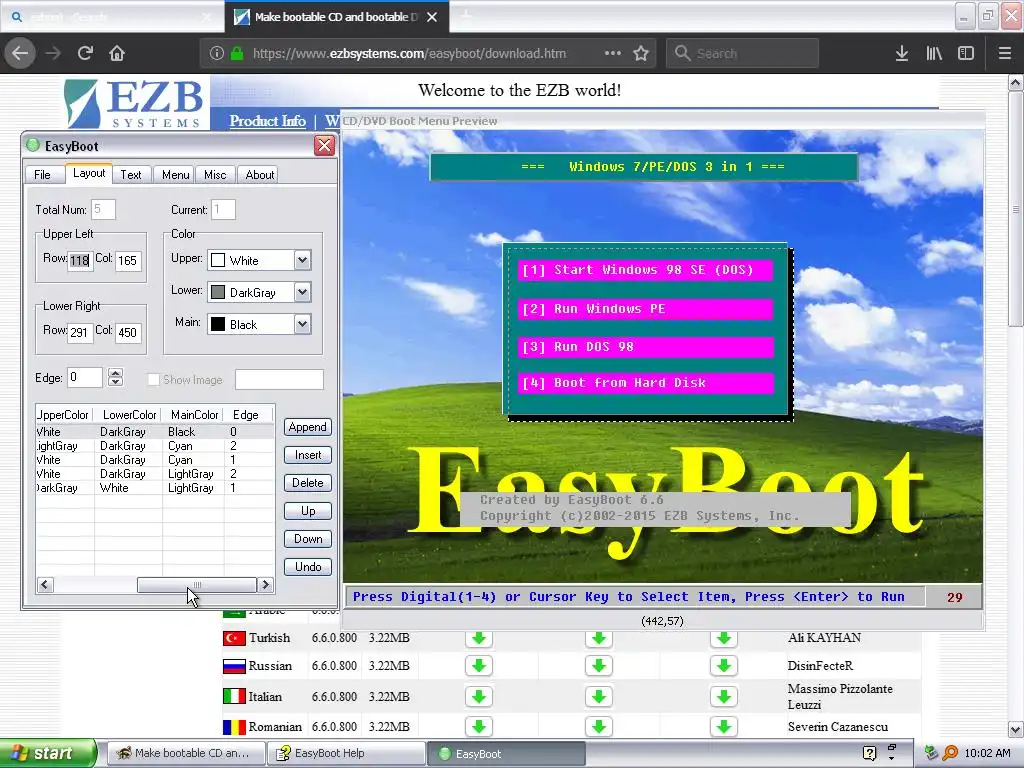1024x768 pixels.
Task: Move item down with Down button
Action: (308, 539)
